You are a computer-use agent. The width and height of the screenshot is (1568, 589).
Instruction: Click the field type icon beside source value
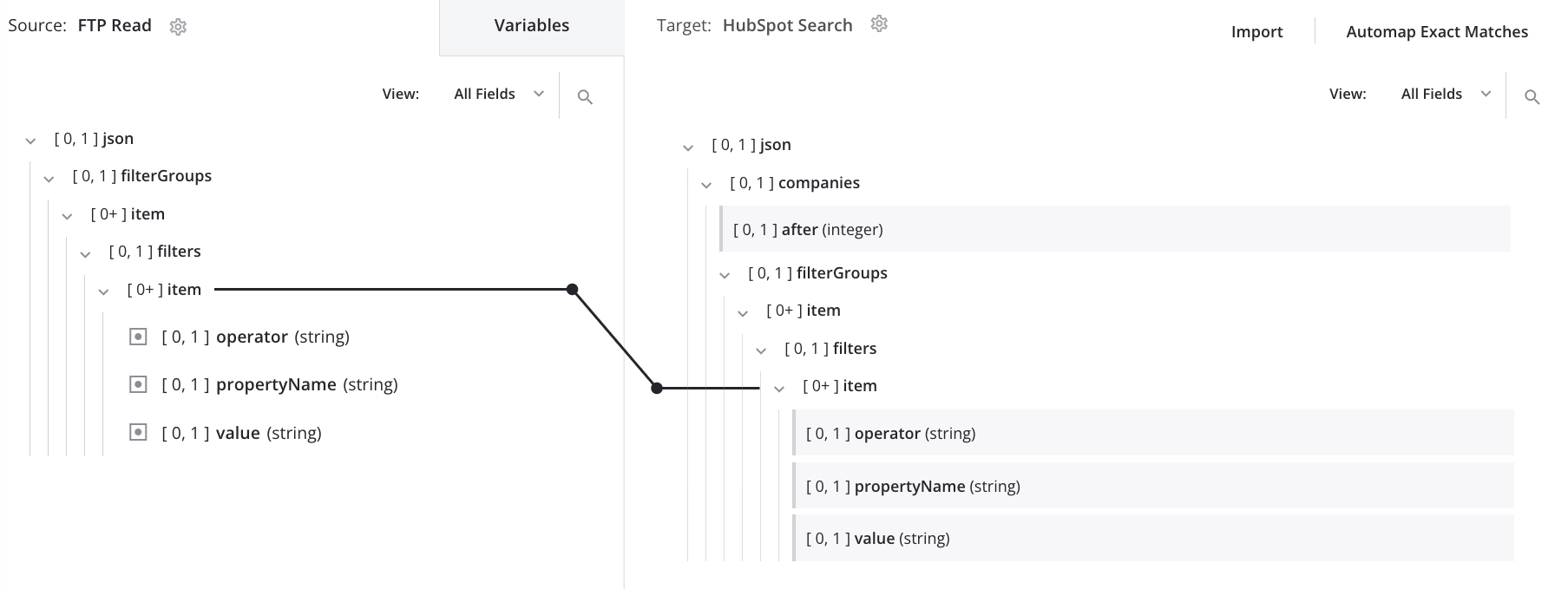point(138,432)
